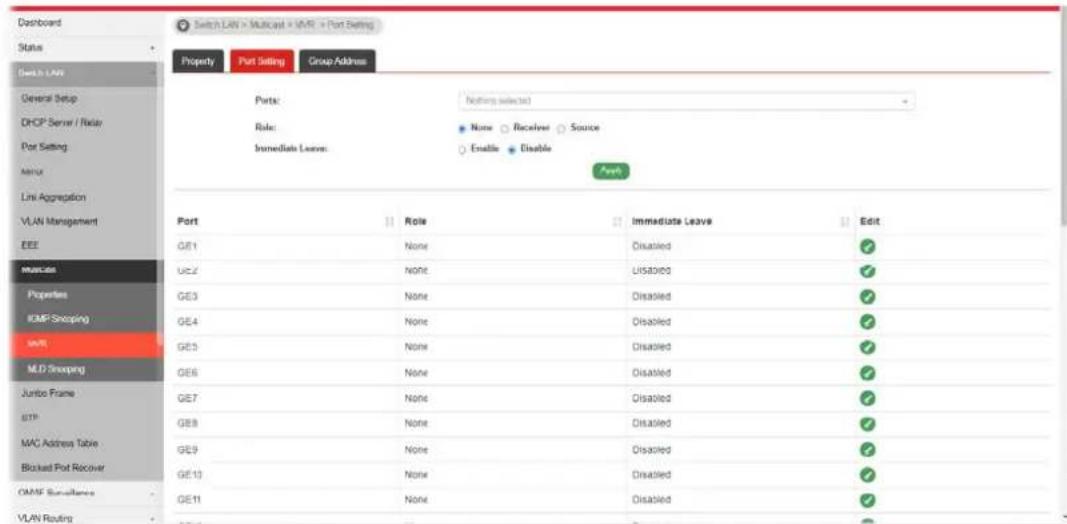The image size is (1067, 524).
Task: Sort by Immediate Leave column sort icon
Action: pyautogui.click(x=844, y=222)
